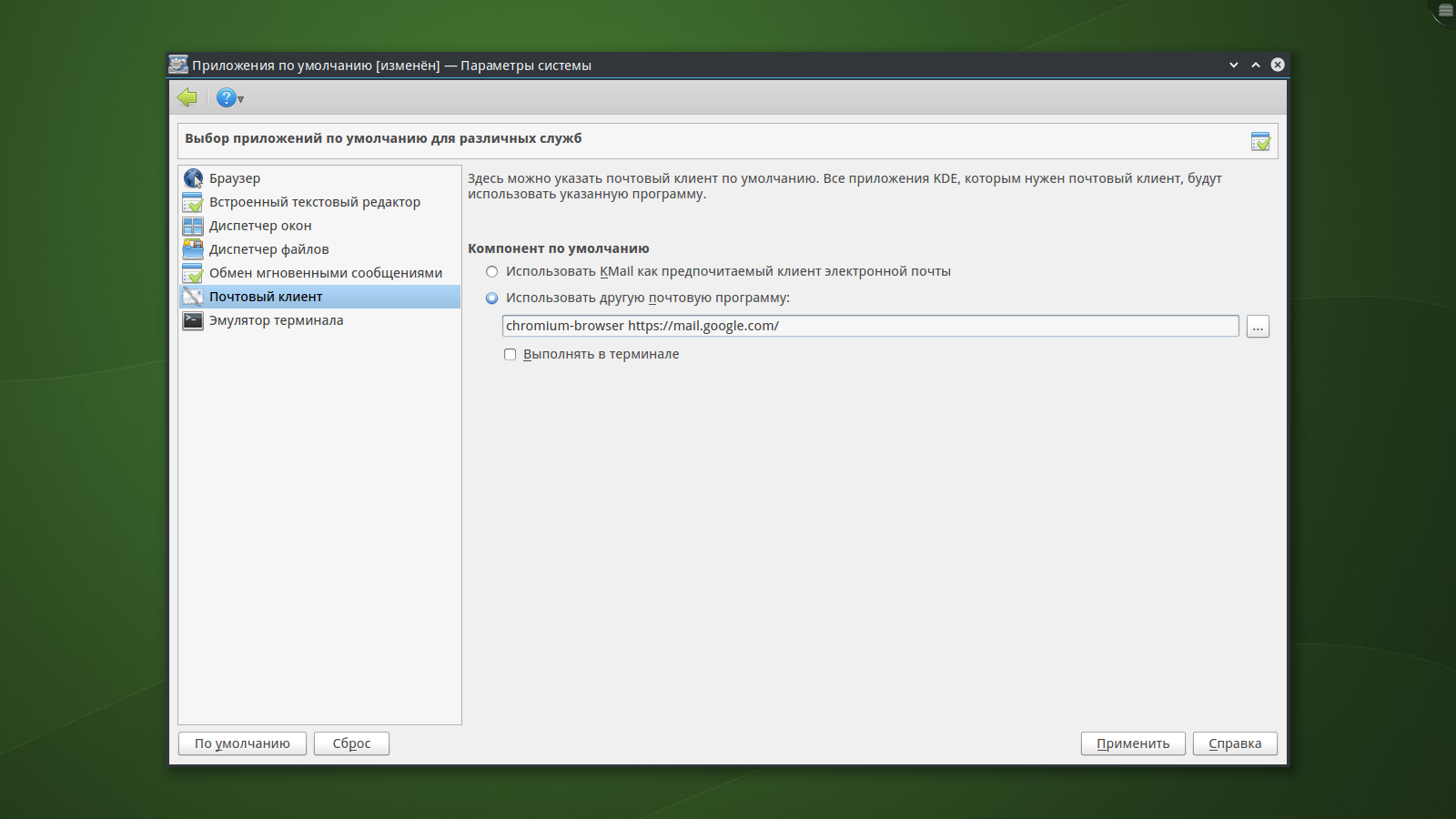Click the Справка button
Viewport: 1456px width, 819px height.
click(x=1235, y=743)
